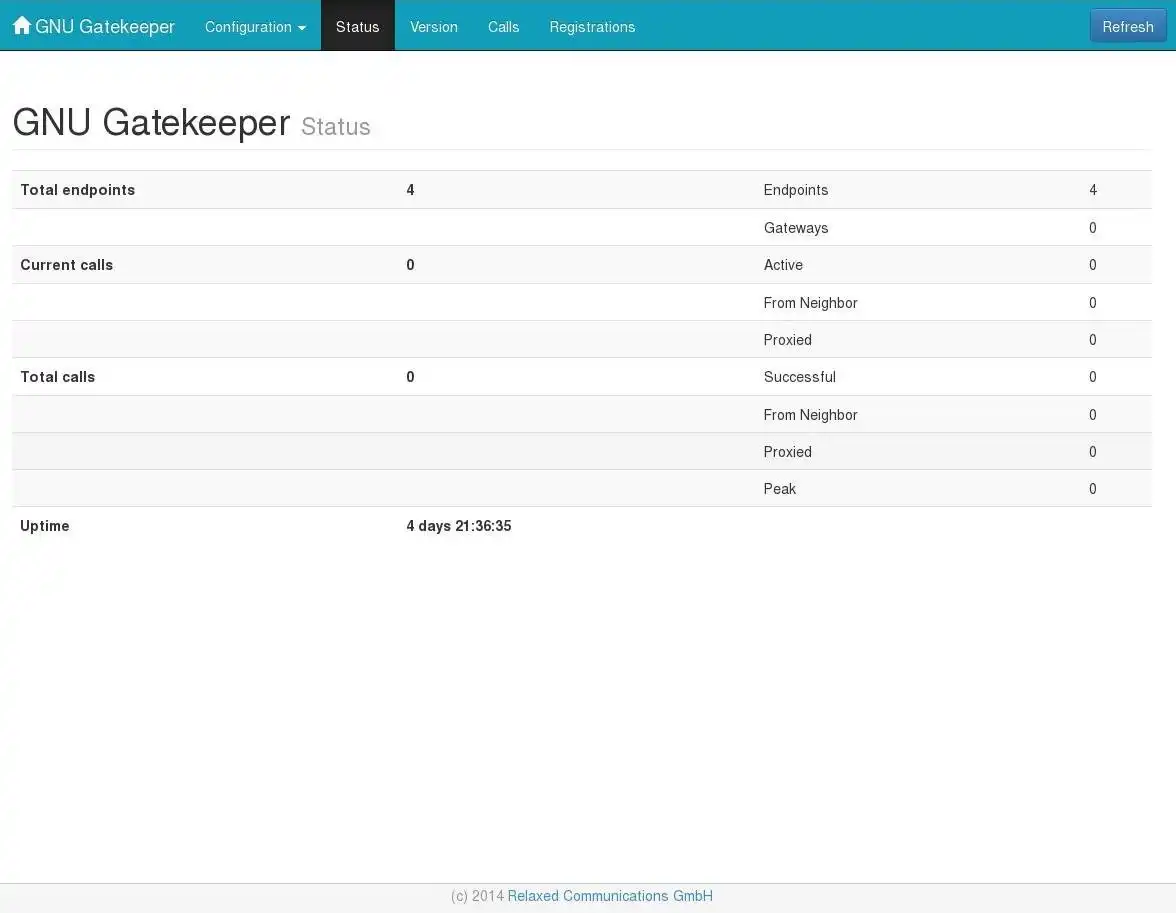Click the Peak row label
This screenshot has height=913, width=1176.
tap(779, 489)
